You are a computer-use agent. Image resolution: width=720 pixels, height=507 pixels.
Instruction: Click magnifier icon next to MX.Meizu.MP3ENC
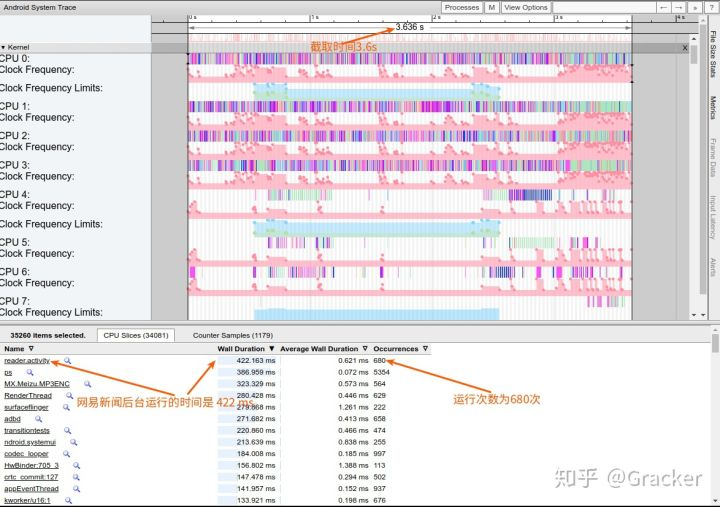coord(87,384)
